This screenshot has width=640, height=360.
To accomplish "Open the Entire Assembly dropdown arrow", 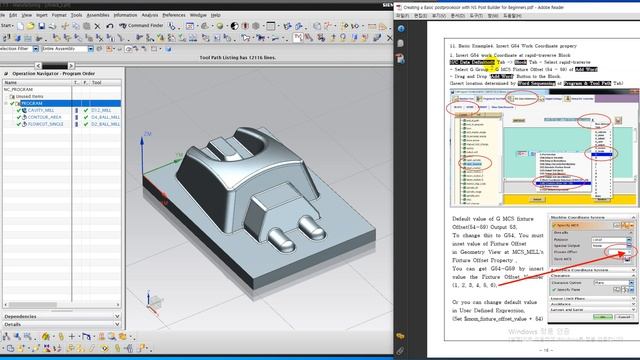I will 91,49.
